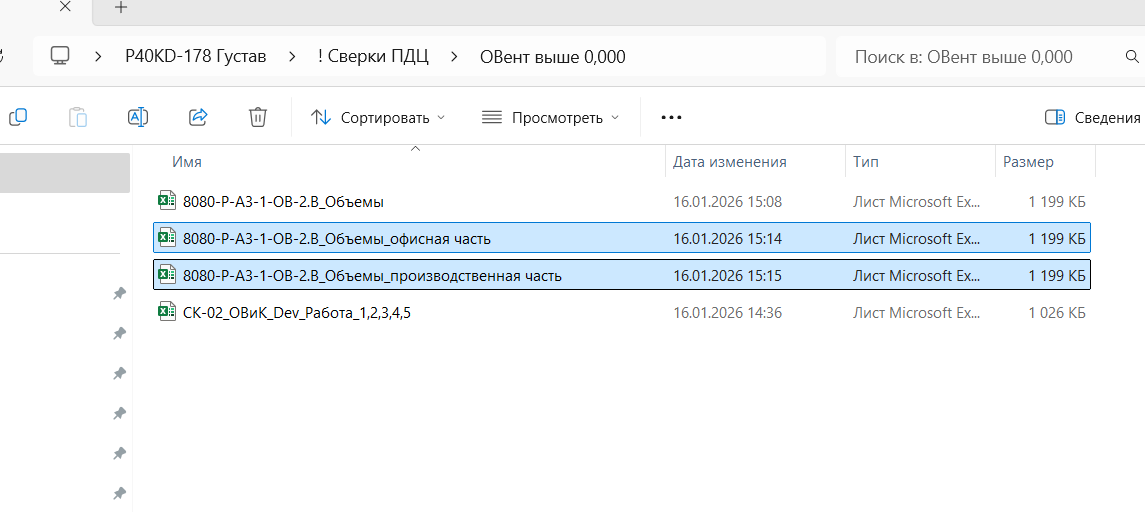Click Excel icon of 8080-Р-А3-1-ОВ-2.В_Объемы file
The image size is (1145, 512).
[x=167, y=201]
